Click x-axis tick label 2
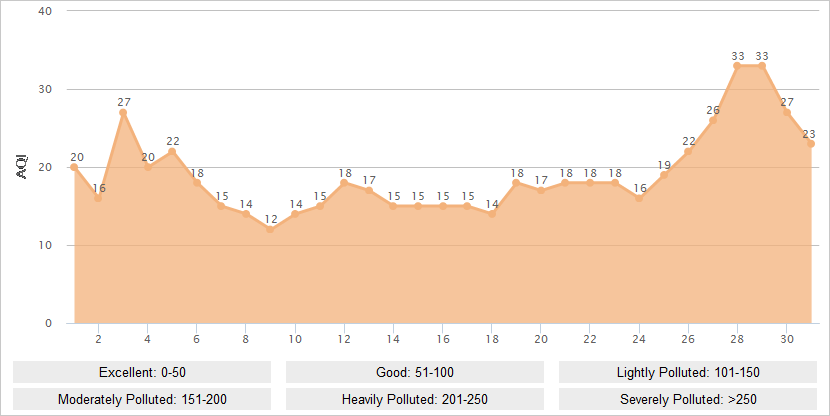This screenshot has height=416, width=830. click(98, 339)
